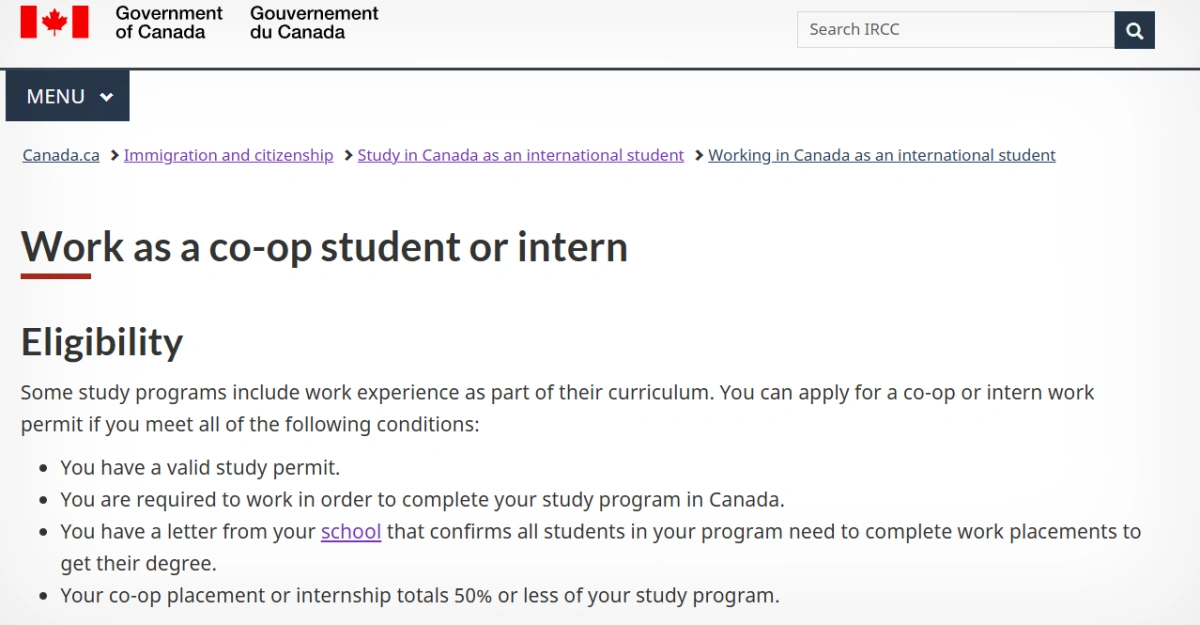This screenshot has width=1200, height=625.
Task: Click chevron before Immigration and citizenship breadcrumb
Action: [115, 155]
